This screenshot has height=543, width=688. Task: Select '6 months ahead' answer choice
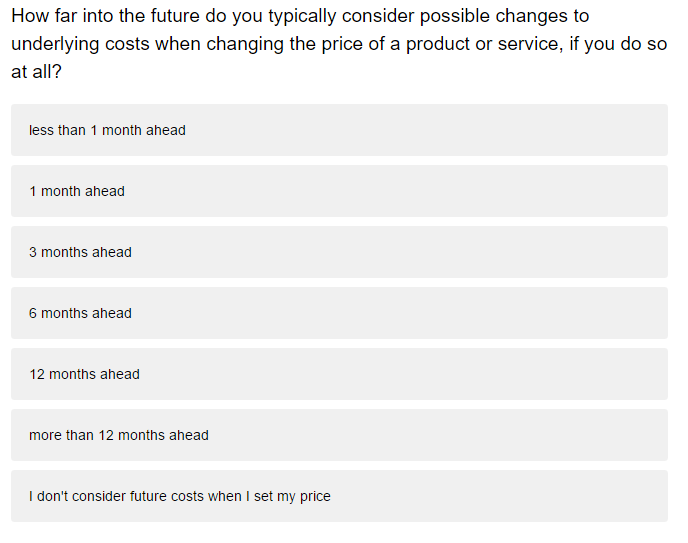click(339, 313)
